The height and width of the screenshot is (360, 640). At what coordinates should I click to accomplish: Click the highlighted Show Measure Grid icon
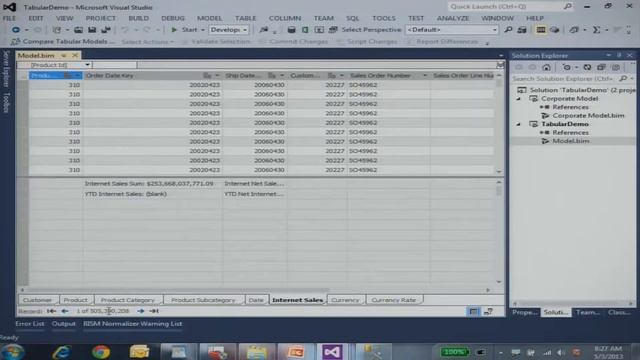[541, 30]
